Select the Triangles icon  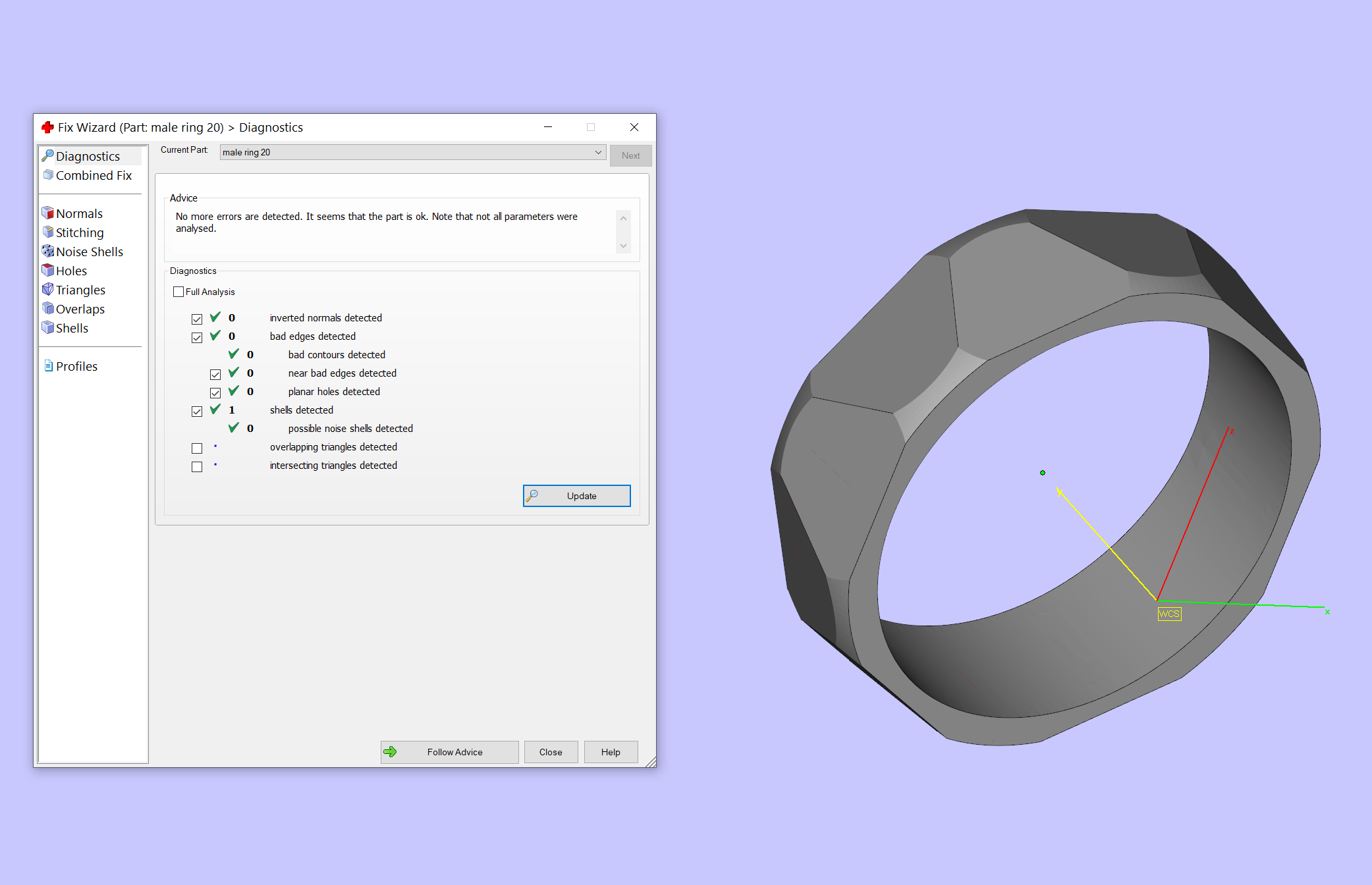(x=48, y=290)
